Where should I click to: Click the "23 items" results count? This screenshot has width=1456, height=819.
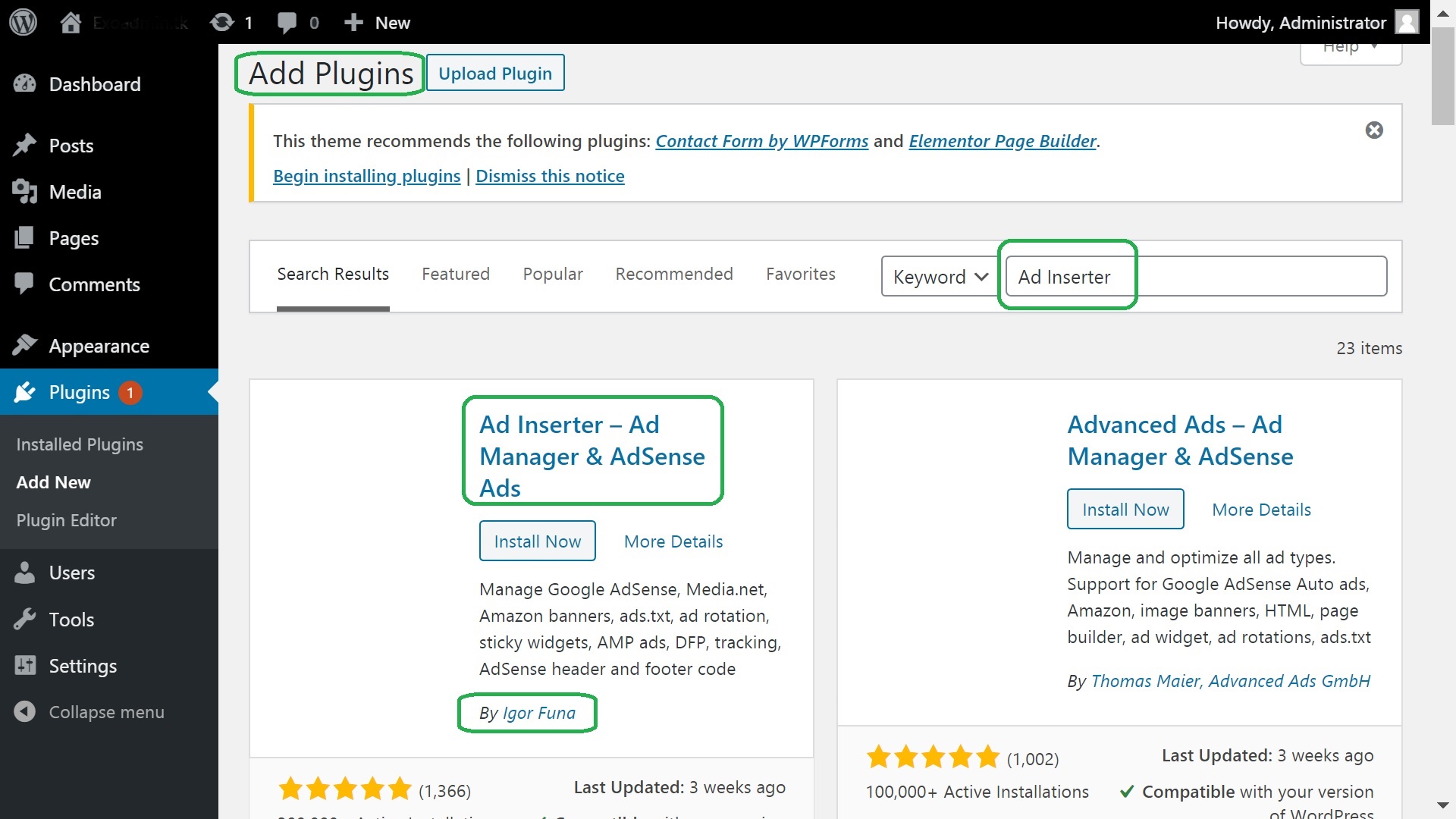(x=1369, y=348)
